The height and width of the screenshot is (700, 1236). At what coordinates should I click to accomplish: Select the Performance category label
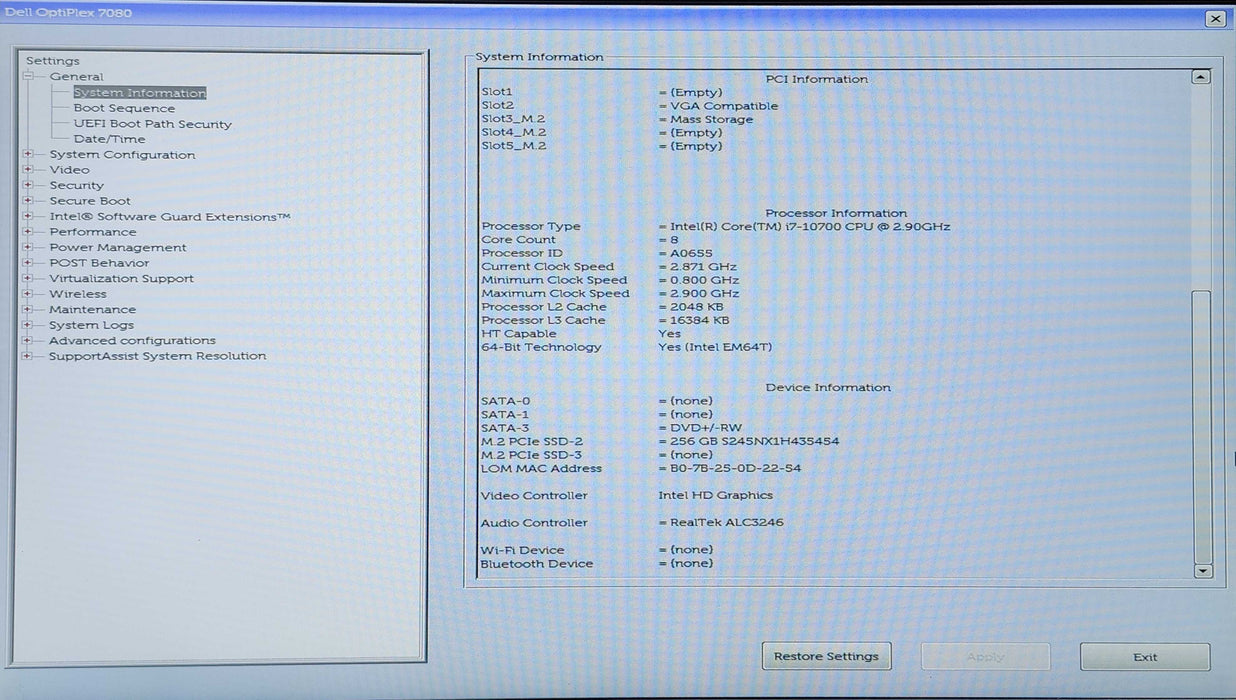pos(93,232)
